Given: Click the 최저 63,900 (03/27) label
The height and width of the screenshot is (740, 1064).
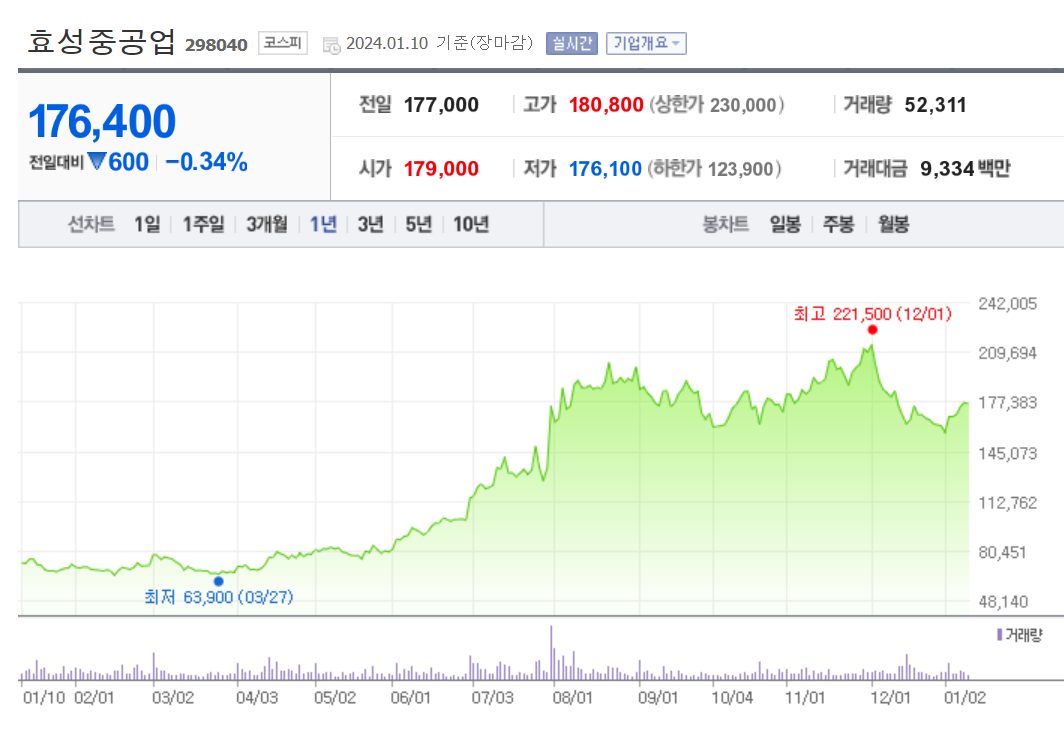Looking at the screenshot, I should point(218,597).
